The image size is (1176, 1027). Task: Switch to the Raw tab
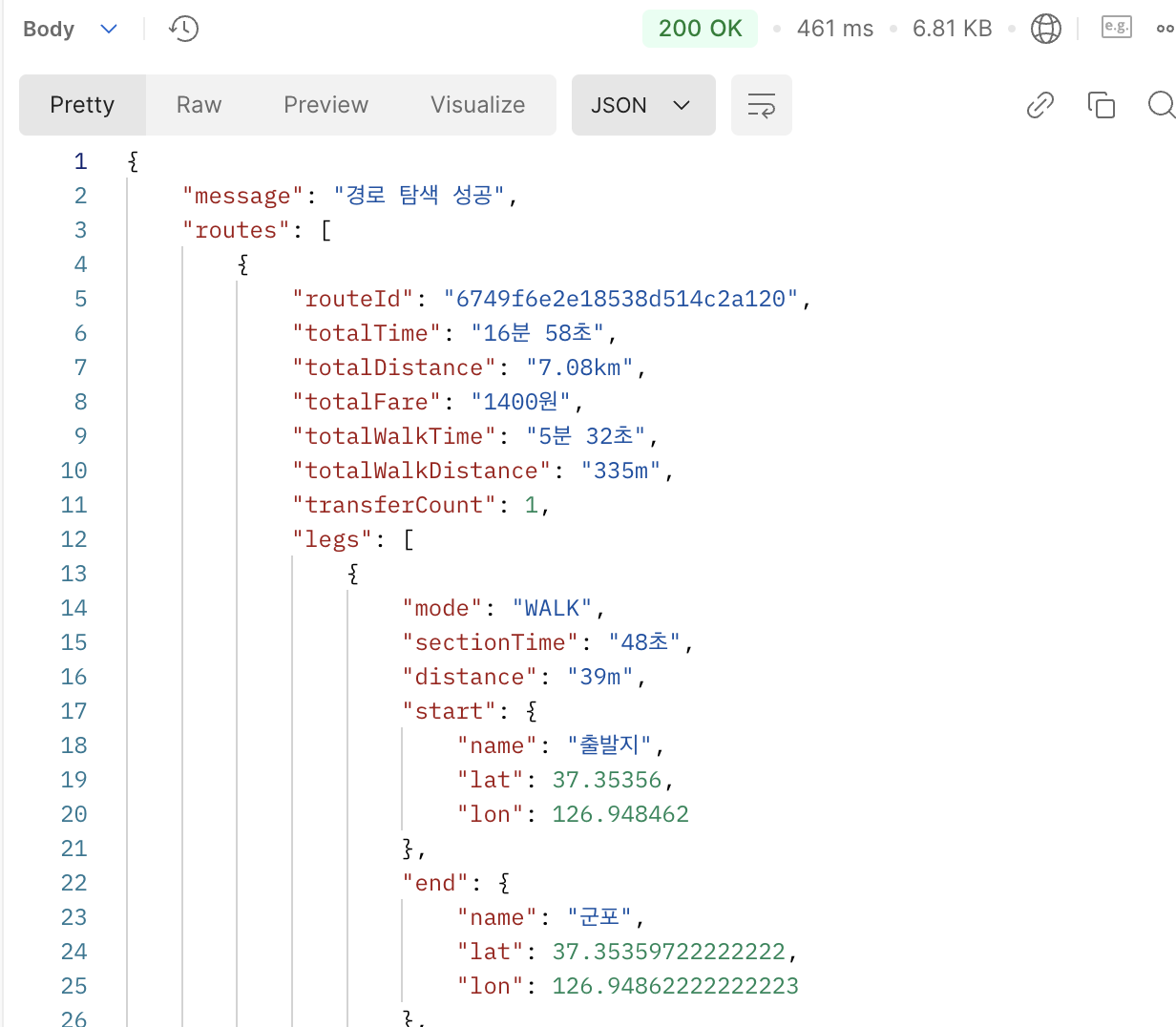[x=199, y=105]
